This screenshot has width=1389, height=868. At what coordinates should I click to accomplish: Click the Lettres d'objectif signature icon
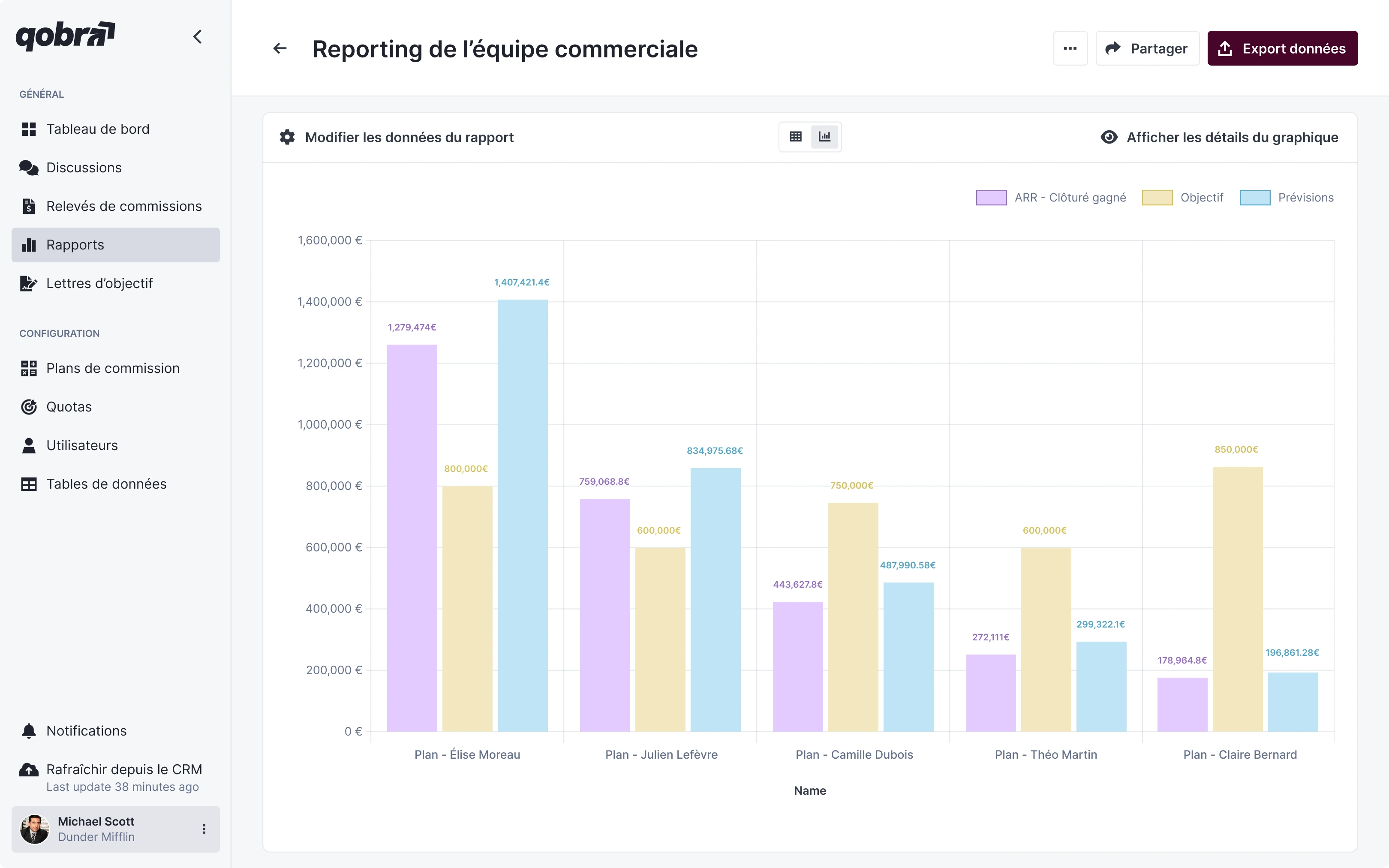coord(28,283)
